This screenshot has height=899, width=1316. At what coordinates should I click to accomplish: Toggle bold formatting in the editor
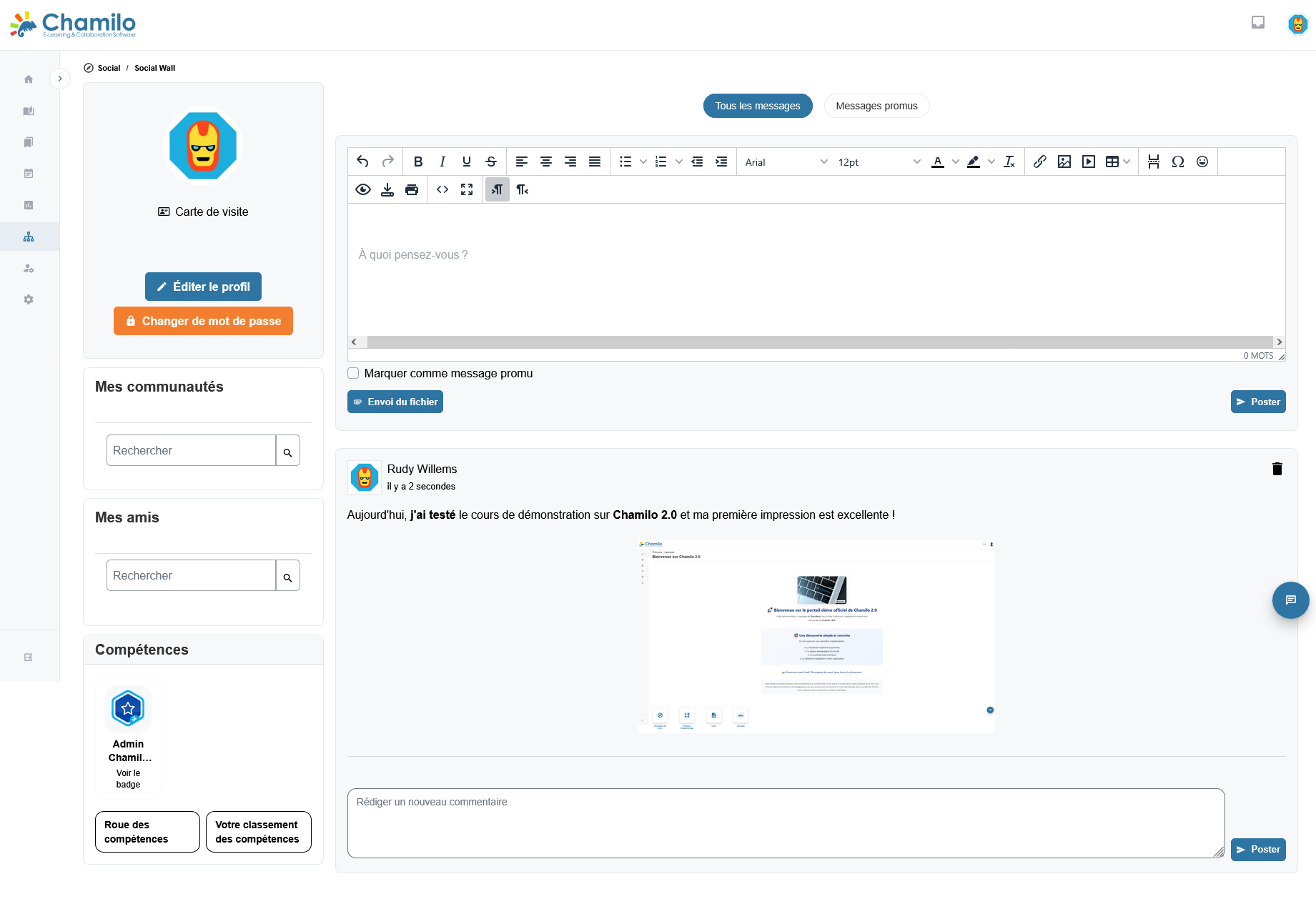(x=418, y=162)
